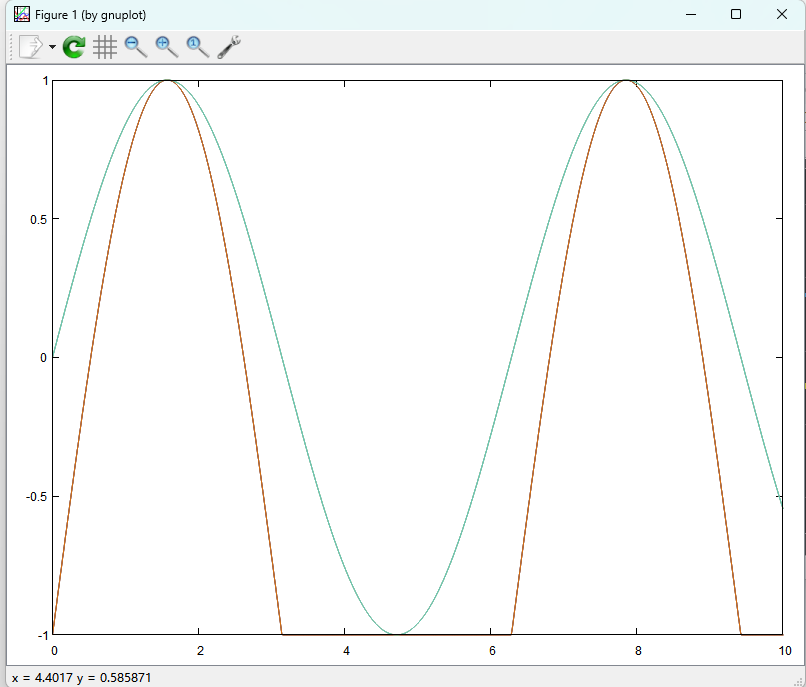Open settings with the wrench icon
806x687 pixels.
click(229, 47)
